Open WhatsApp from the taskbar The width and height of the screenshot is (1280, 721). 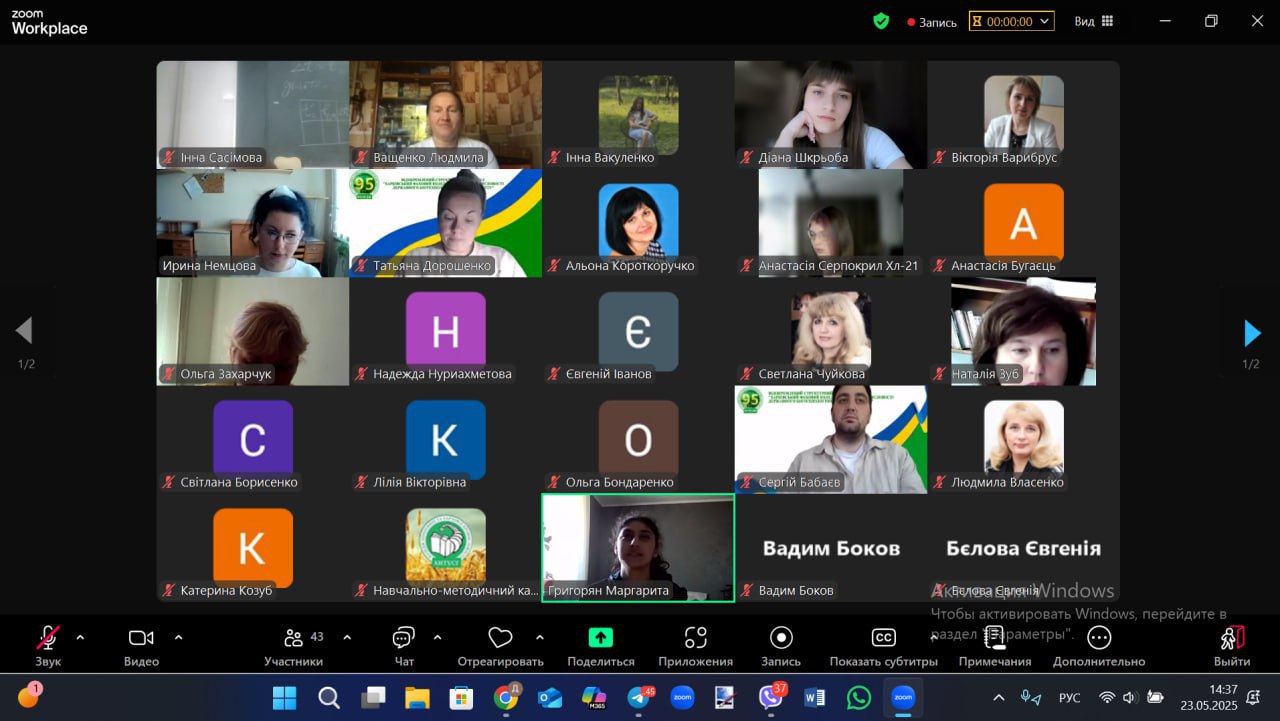coord(859,697)
